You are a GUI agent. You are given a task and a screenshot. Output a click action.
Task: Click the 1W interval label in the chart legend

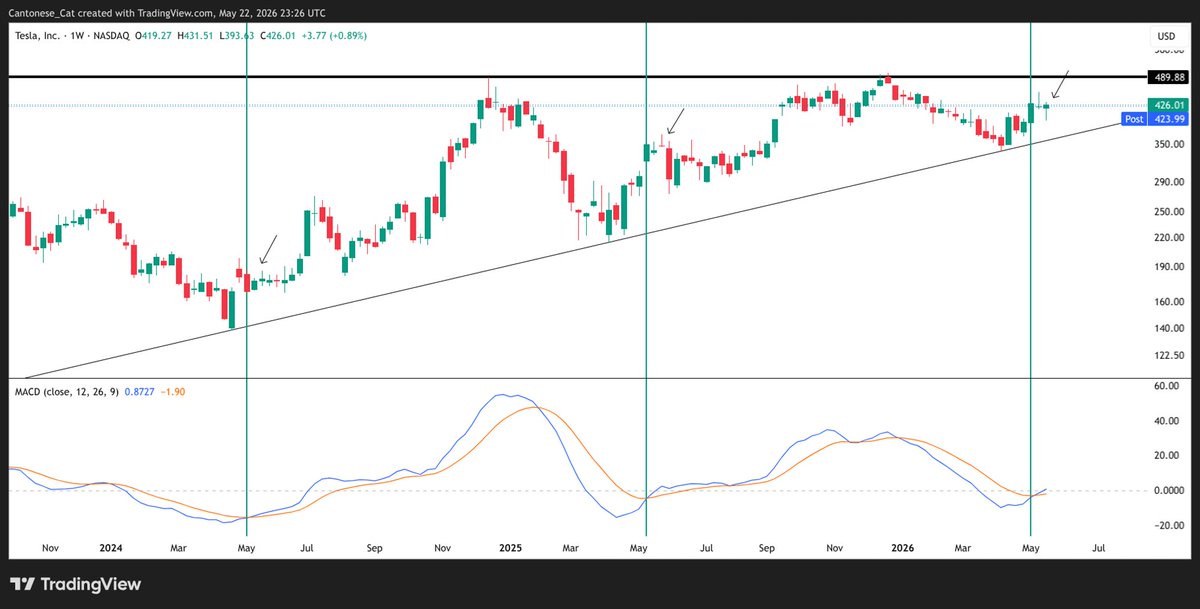[78, 36]
